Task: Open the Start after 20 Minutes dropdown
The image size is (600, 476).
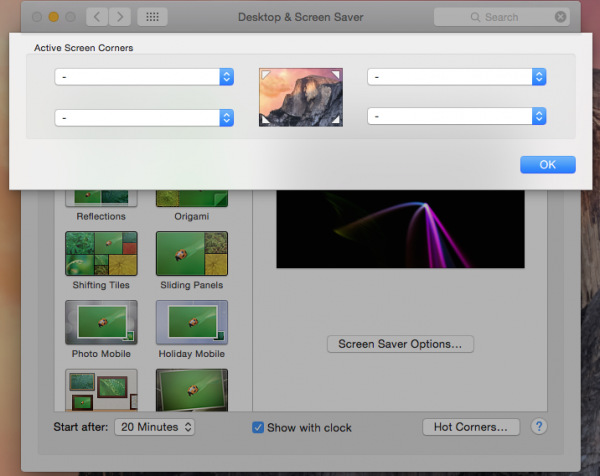Action: (153, 427)
